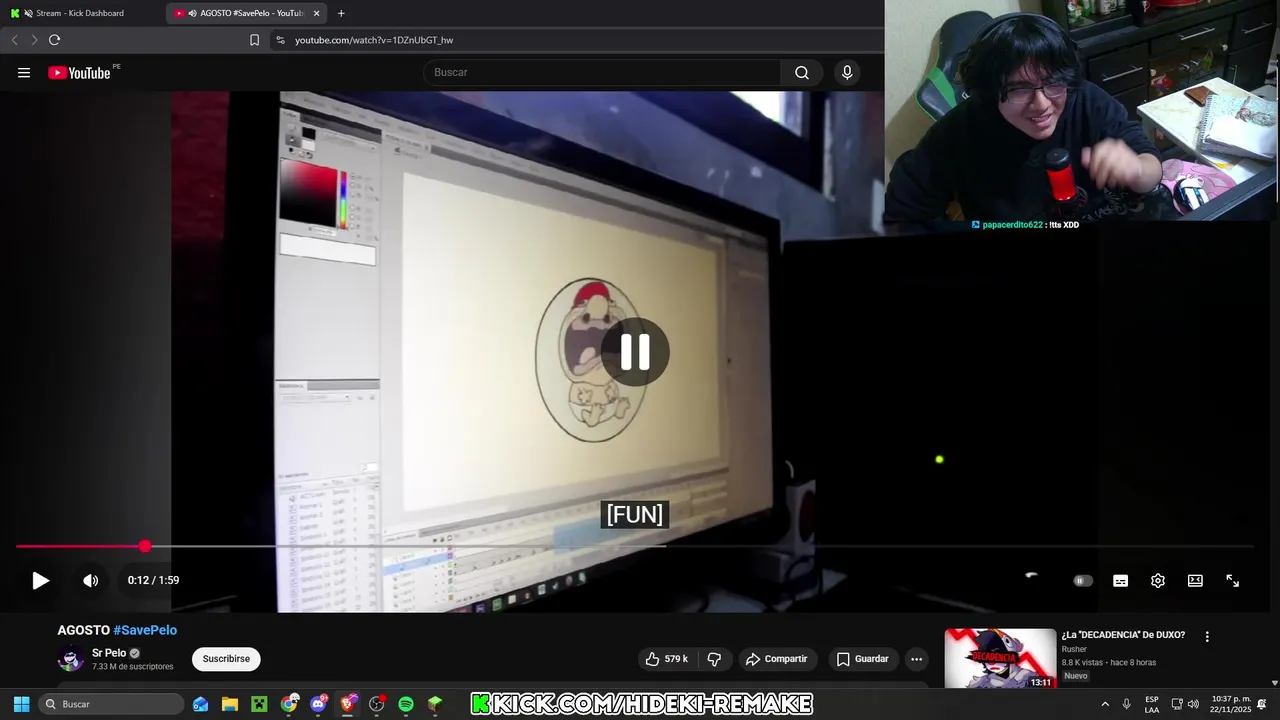This screenshot has height=720, width=1280.
Task: Open OBS Studio from taskbar
Action: click(377, 704)
